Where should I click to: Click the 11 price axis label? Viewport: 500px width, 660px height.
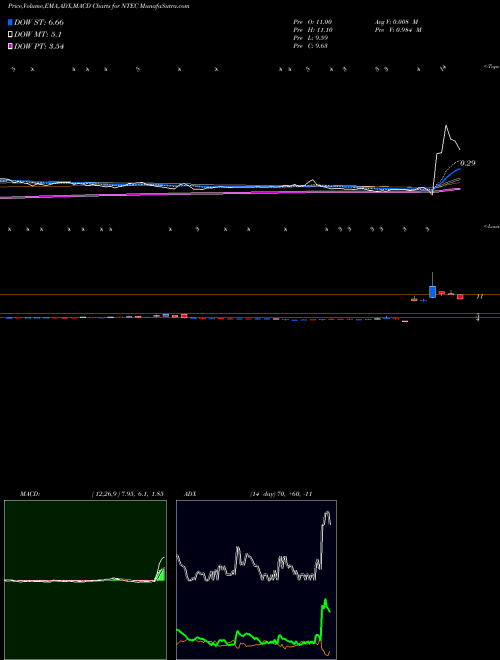[x=479, y=297]
